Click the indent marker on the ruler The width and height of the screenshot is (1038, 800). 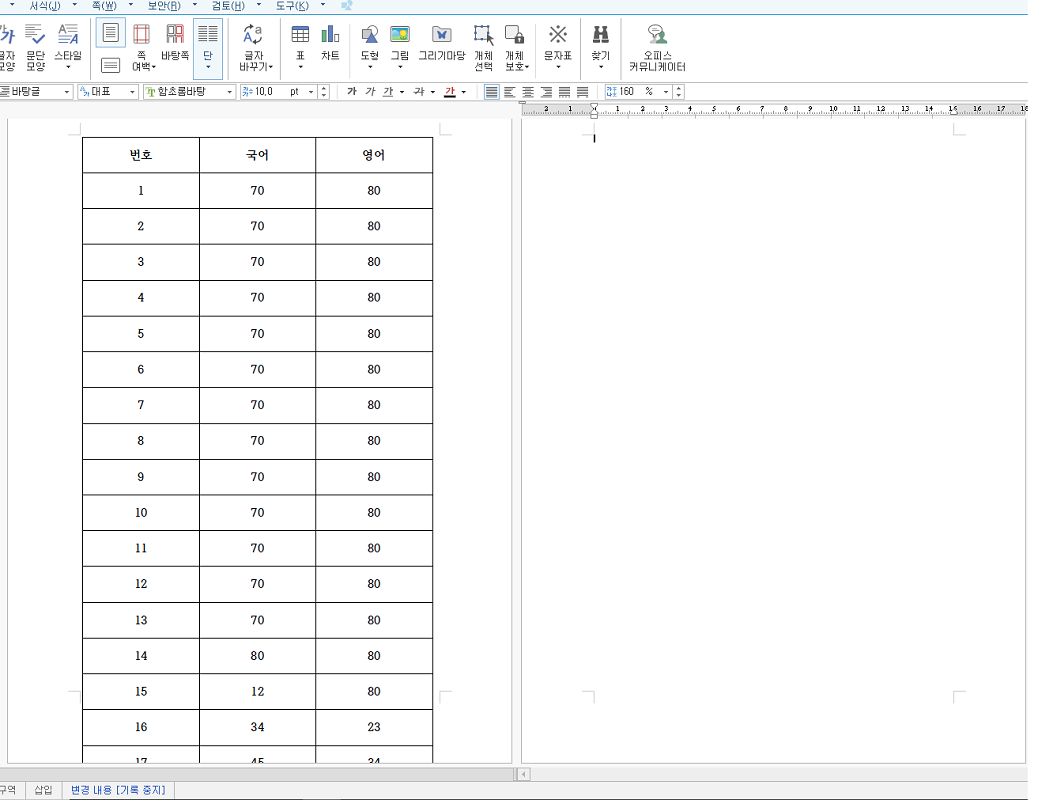[594, 110]
